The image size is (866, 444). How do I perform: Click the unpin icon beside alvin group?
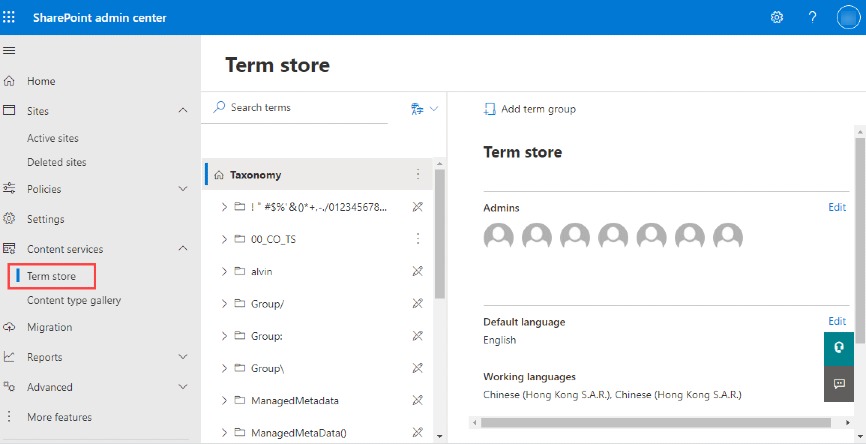[x=418, y=271]
